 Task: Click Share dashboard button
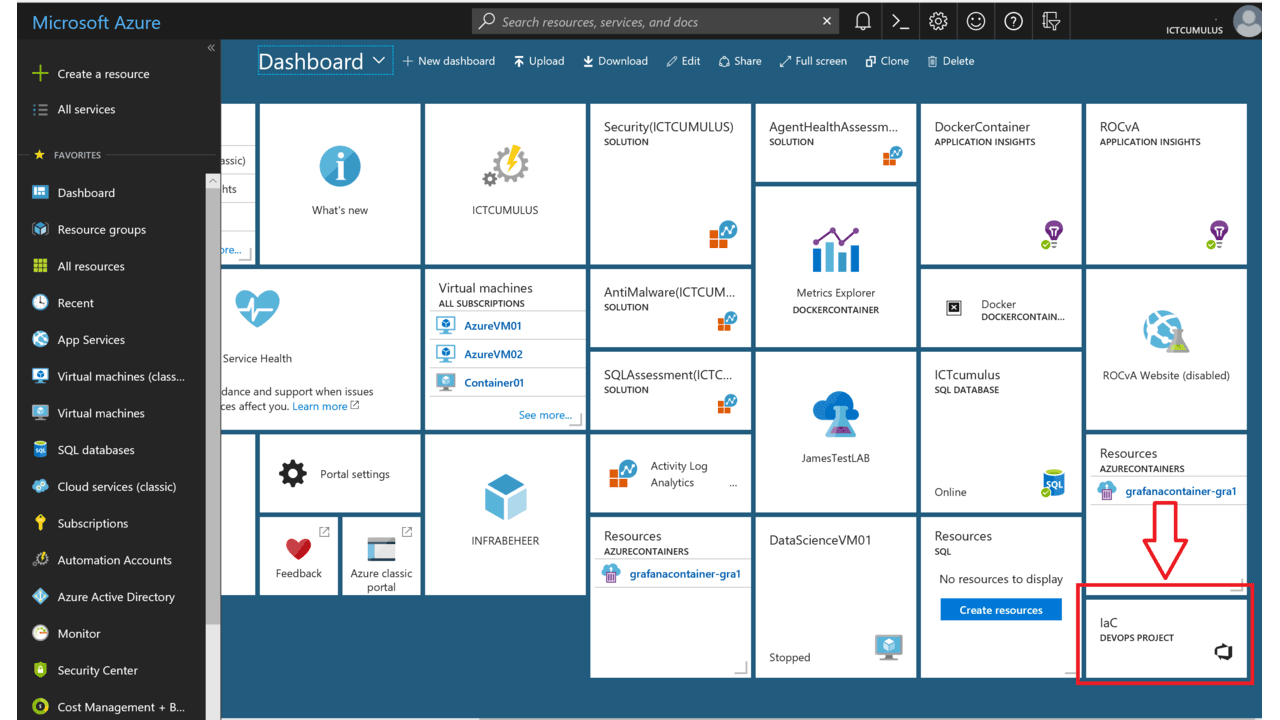click(740, 61)
